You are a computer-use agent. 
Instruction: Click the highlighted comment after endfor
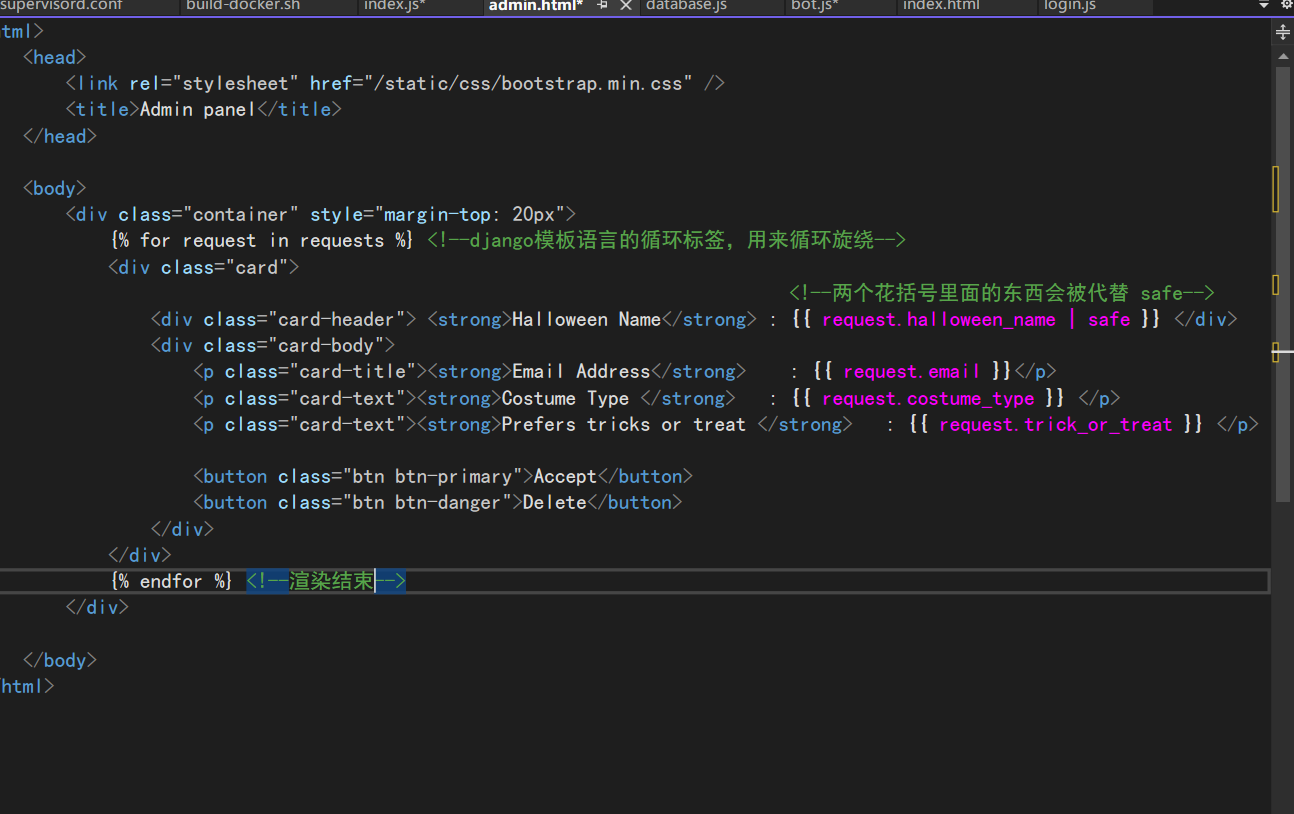pos(326,581)
